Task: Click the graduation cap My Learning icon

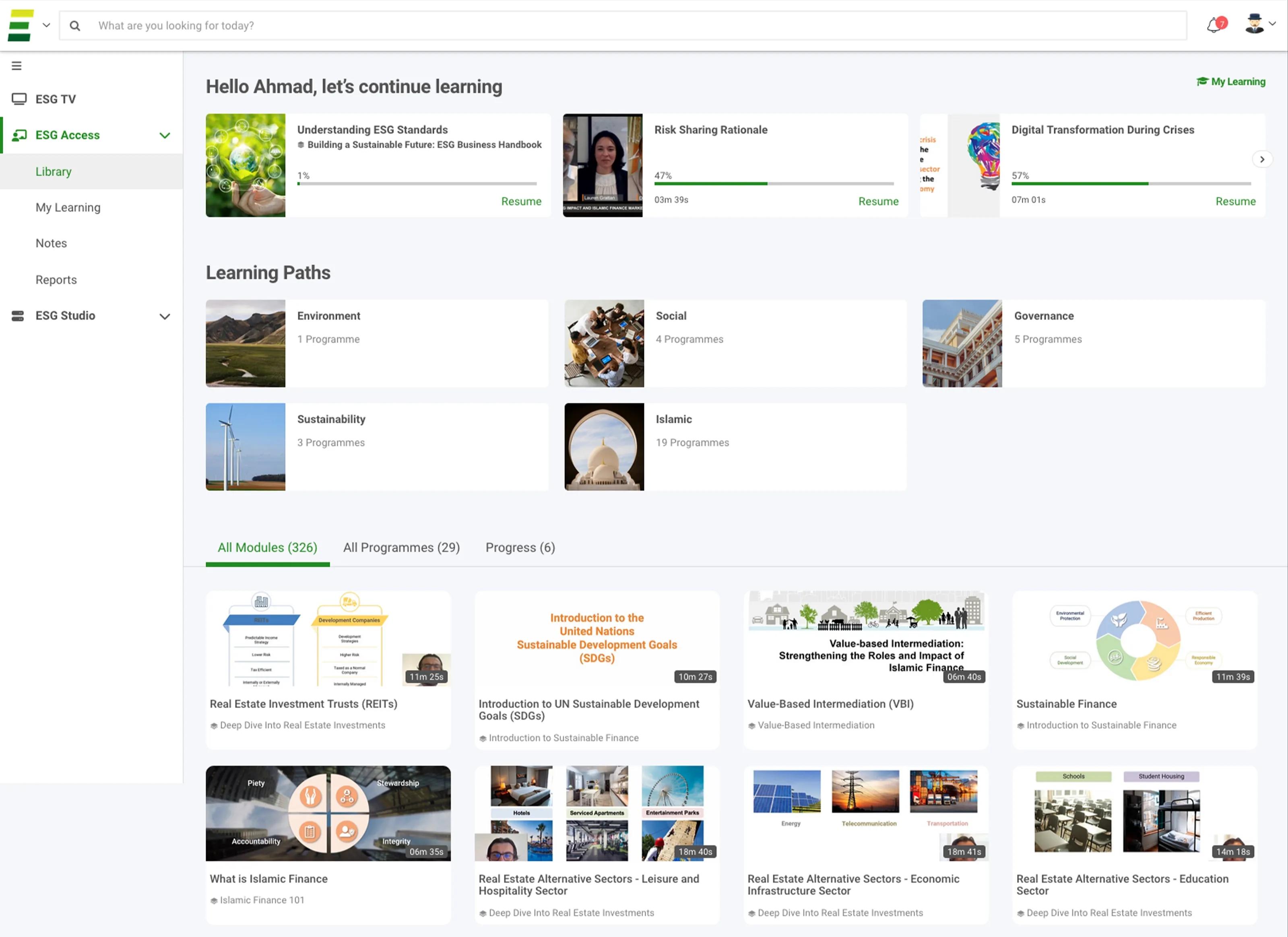Action: [x=1202, y=81]
